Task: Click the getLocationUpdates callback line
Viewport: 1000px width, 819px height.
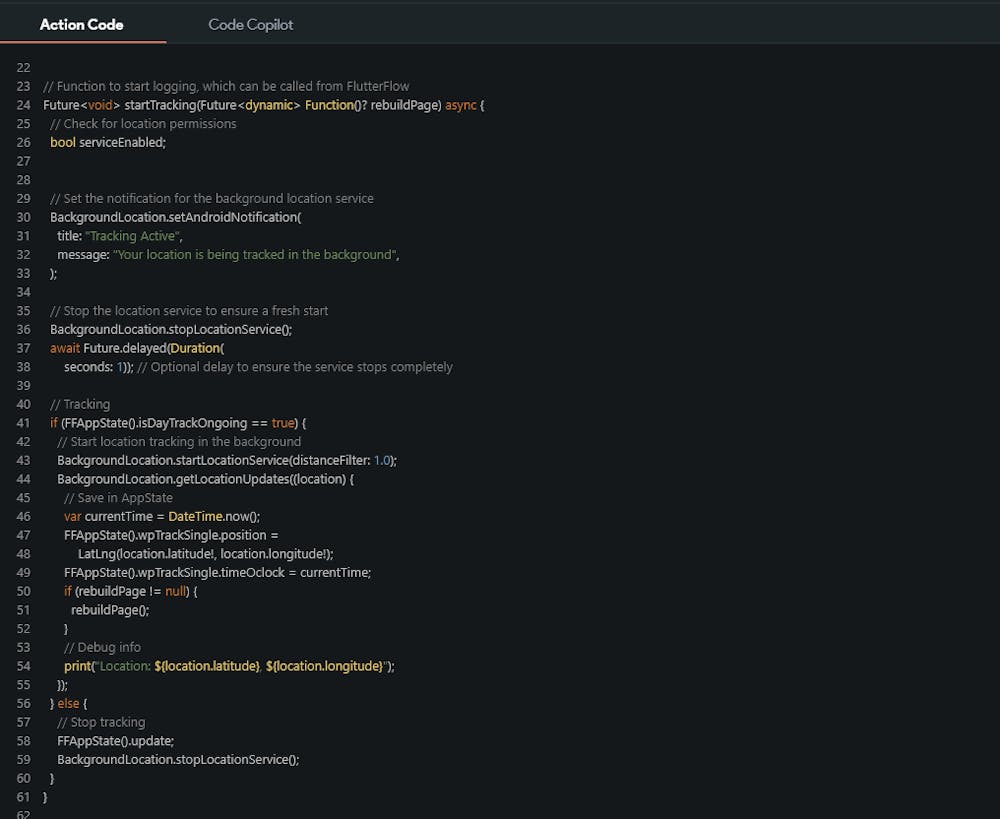Action: (205, 479)
